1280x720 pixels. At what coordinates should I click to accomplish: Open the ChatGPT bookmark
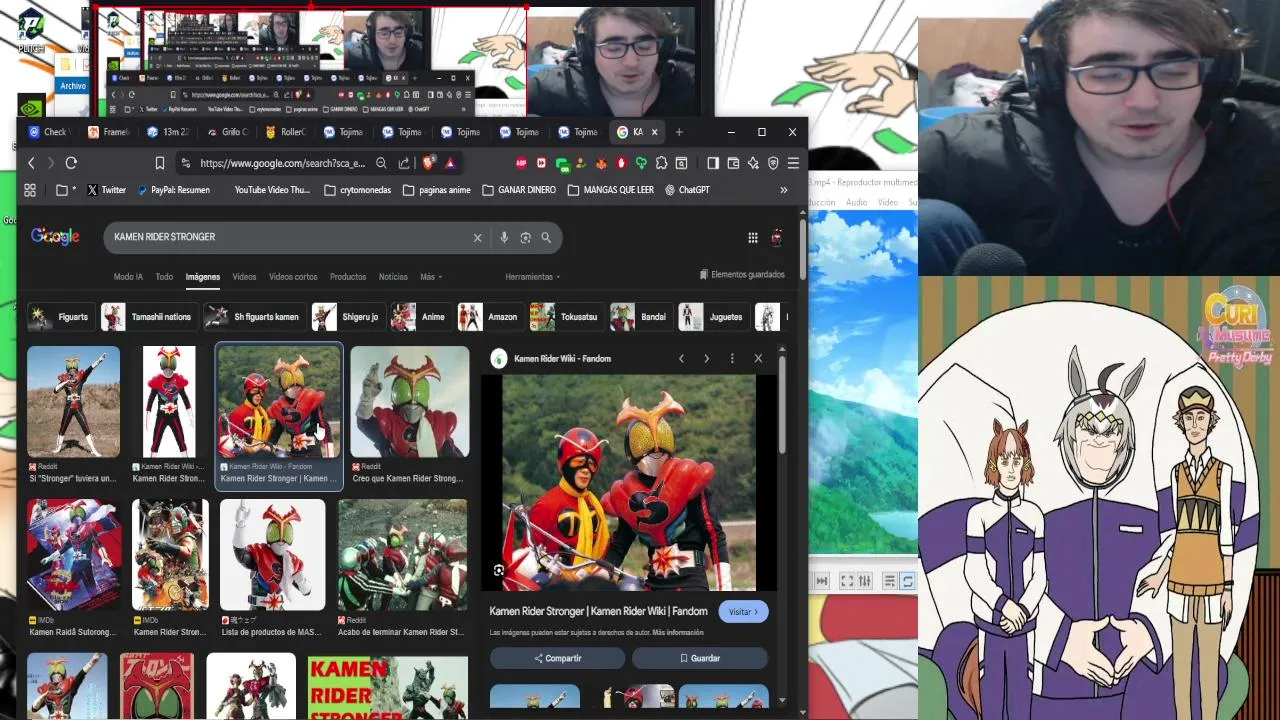click(687, 190)
